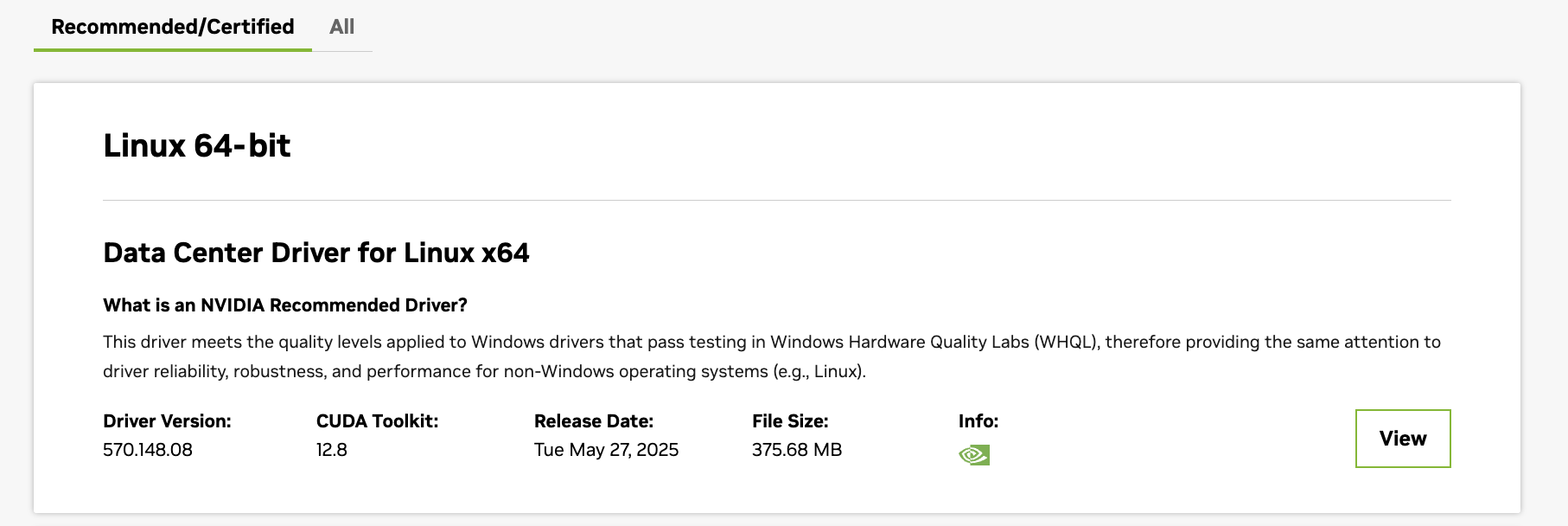The image size is (1568, 526).
Task: Click the CUDA Toolkit label
Action: tap(377, 421)
